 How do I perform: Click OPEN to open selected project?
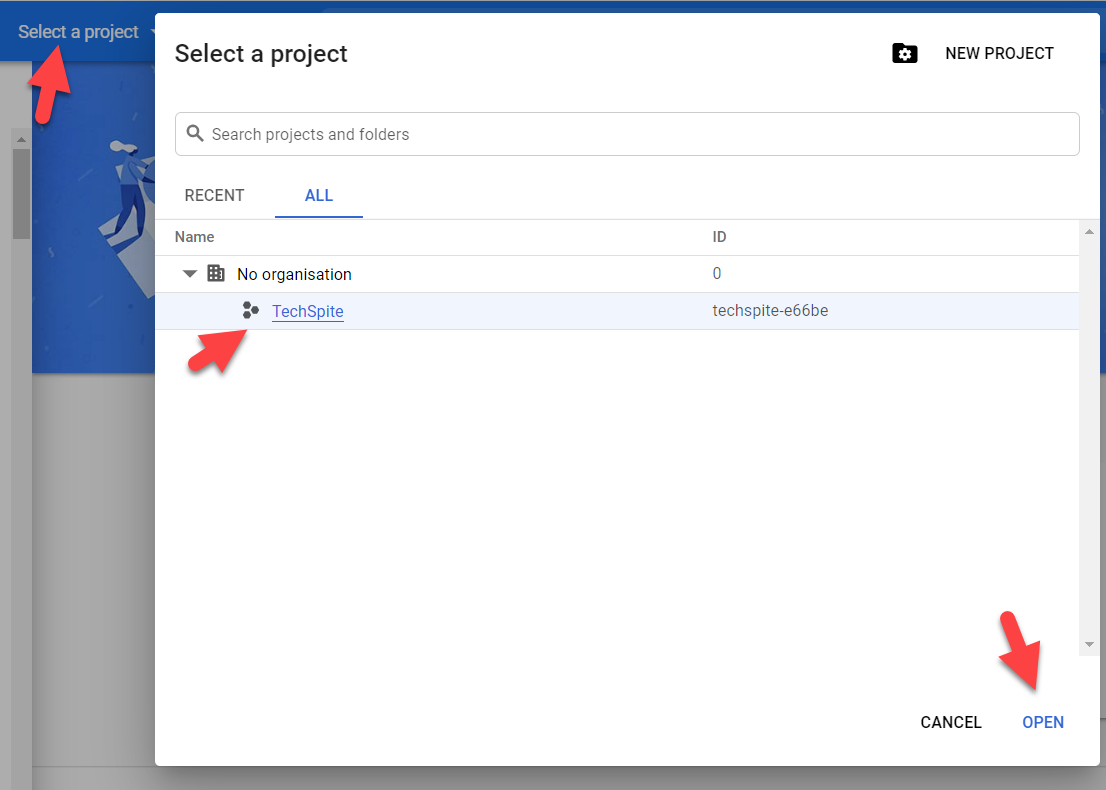click(1043, 722)
